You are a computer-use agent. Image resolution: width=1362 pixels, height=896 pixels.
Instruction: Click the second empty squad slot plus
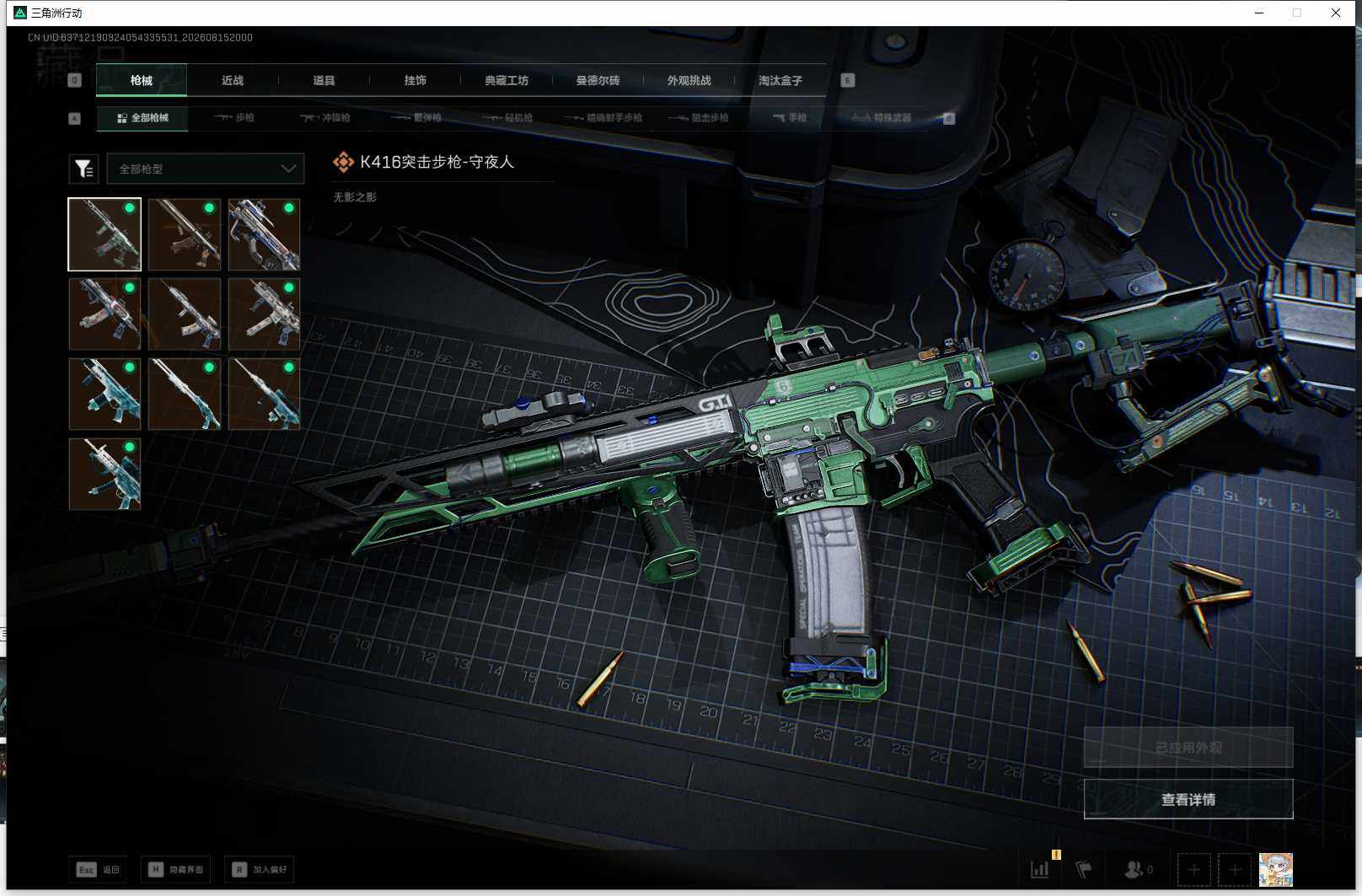[1235, 869]
